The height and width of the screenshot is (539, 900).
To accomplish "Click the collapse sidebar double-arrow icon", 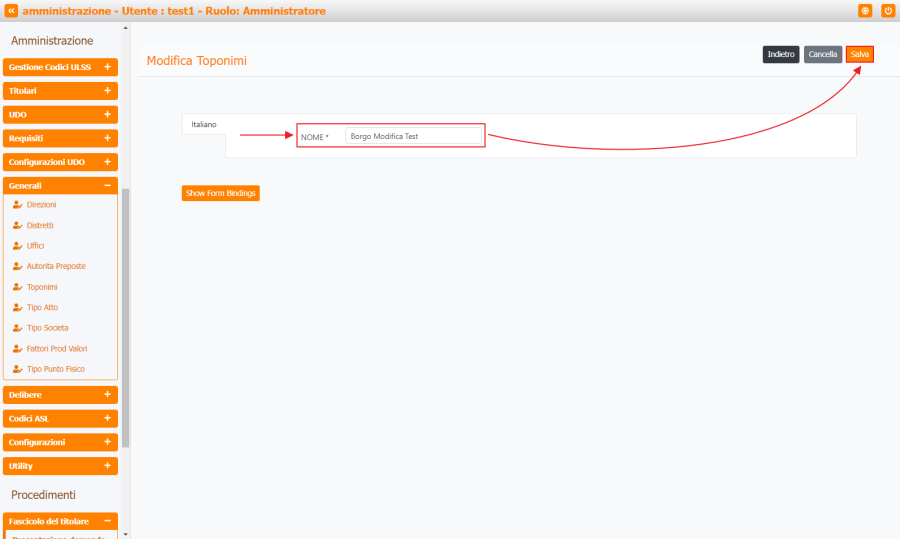I will tap(11, 11).
